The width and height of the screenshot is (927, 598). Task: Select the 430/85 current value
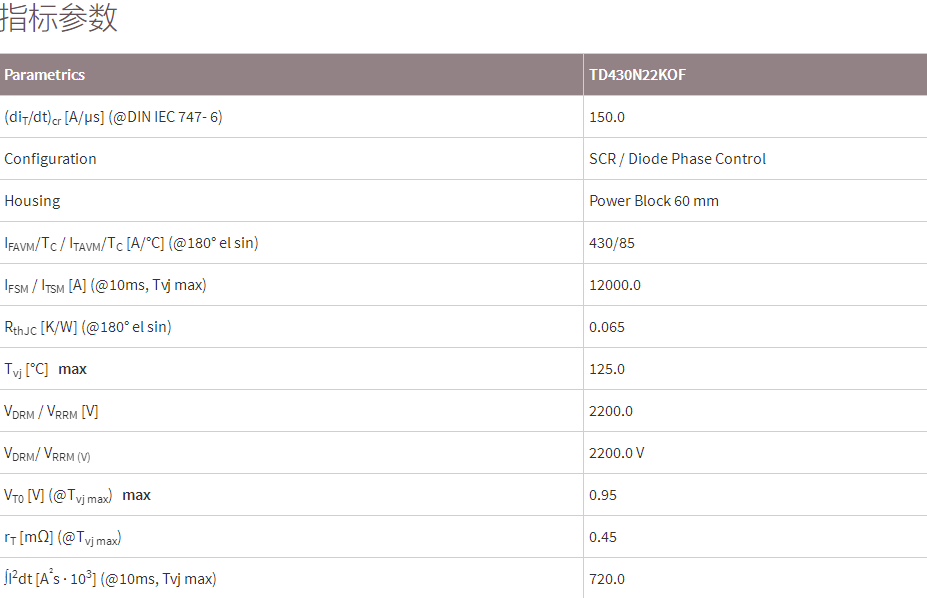click(x=610, y=243)
